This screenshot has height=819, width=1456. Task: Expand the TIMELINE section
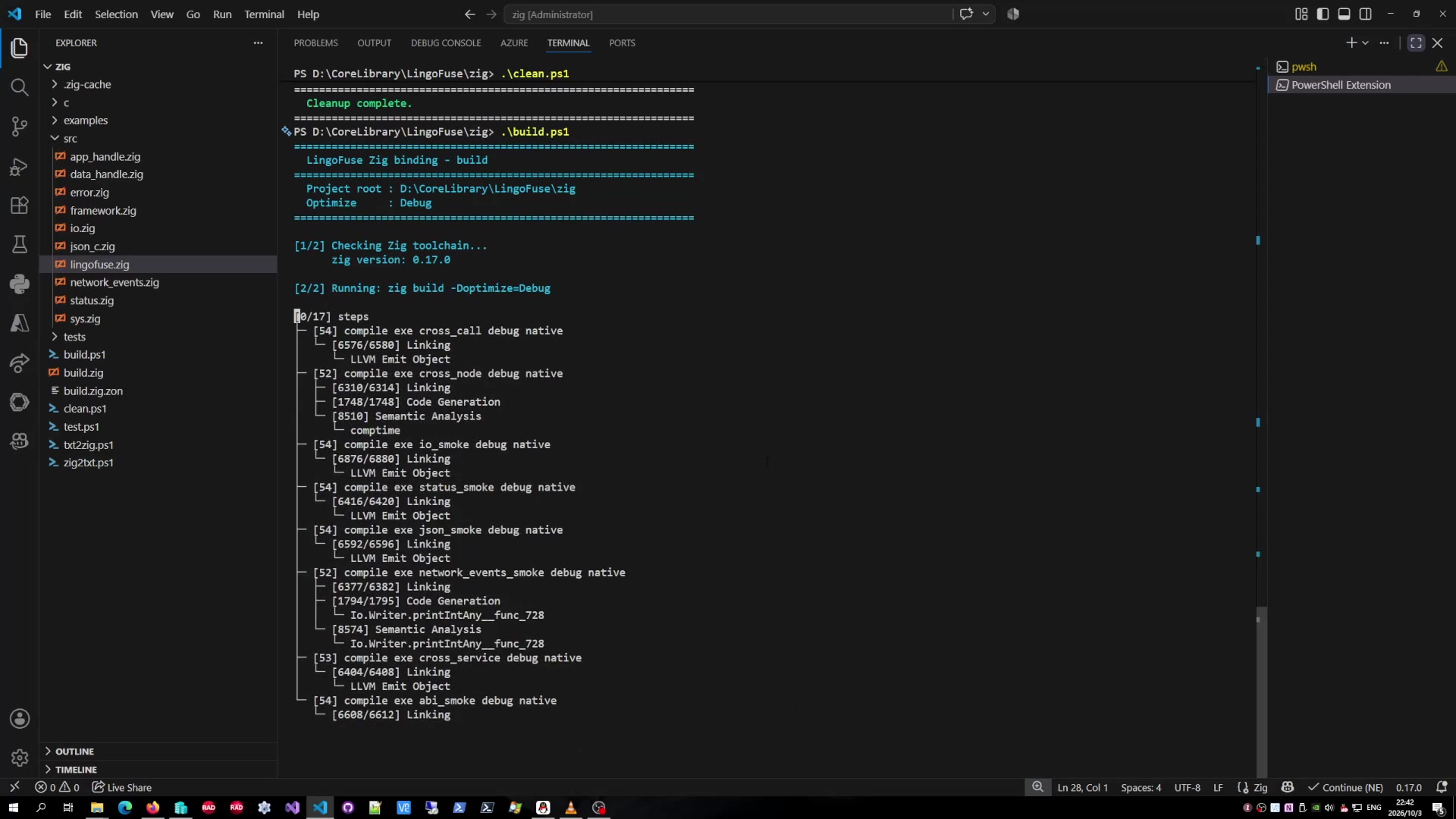point(158,769)
